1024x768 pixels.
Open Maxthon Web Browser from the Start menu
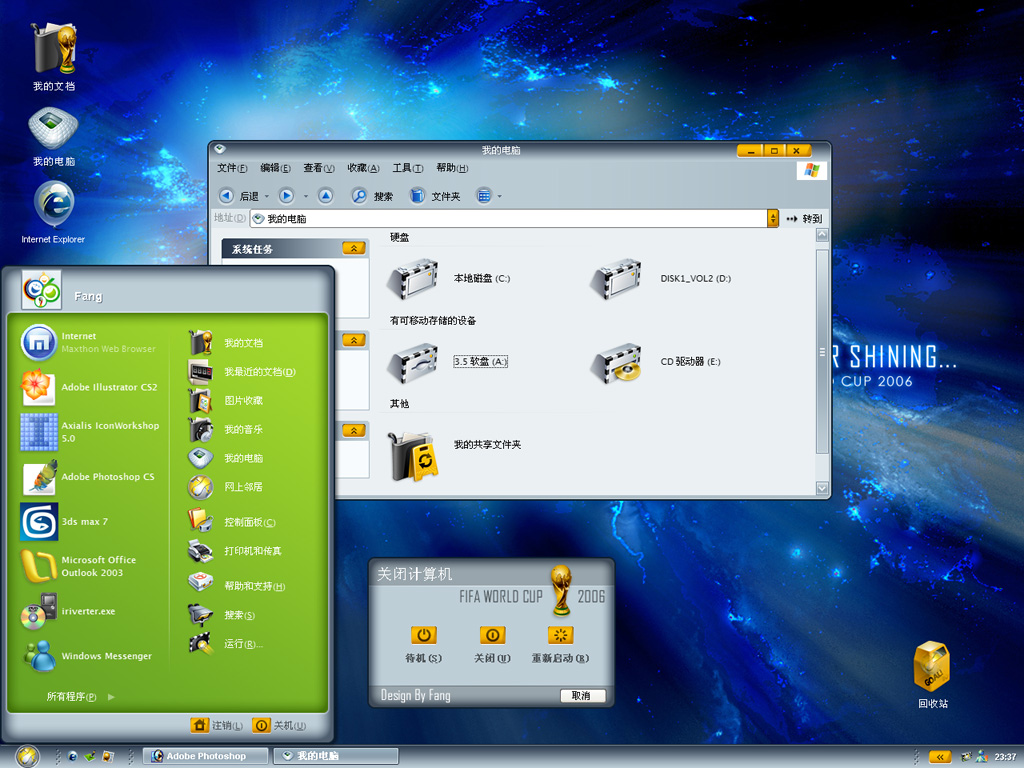89,342
